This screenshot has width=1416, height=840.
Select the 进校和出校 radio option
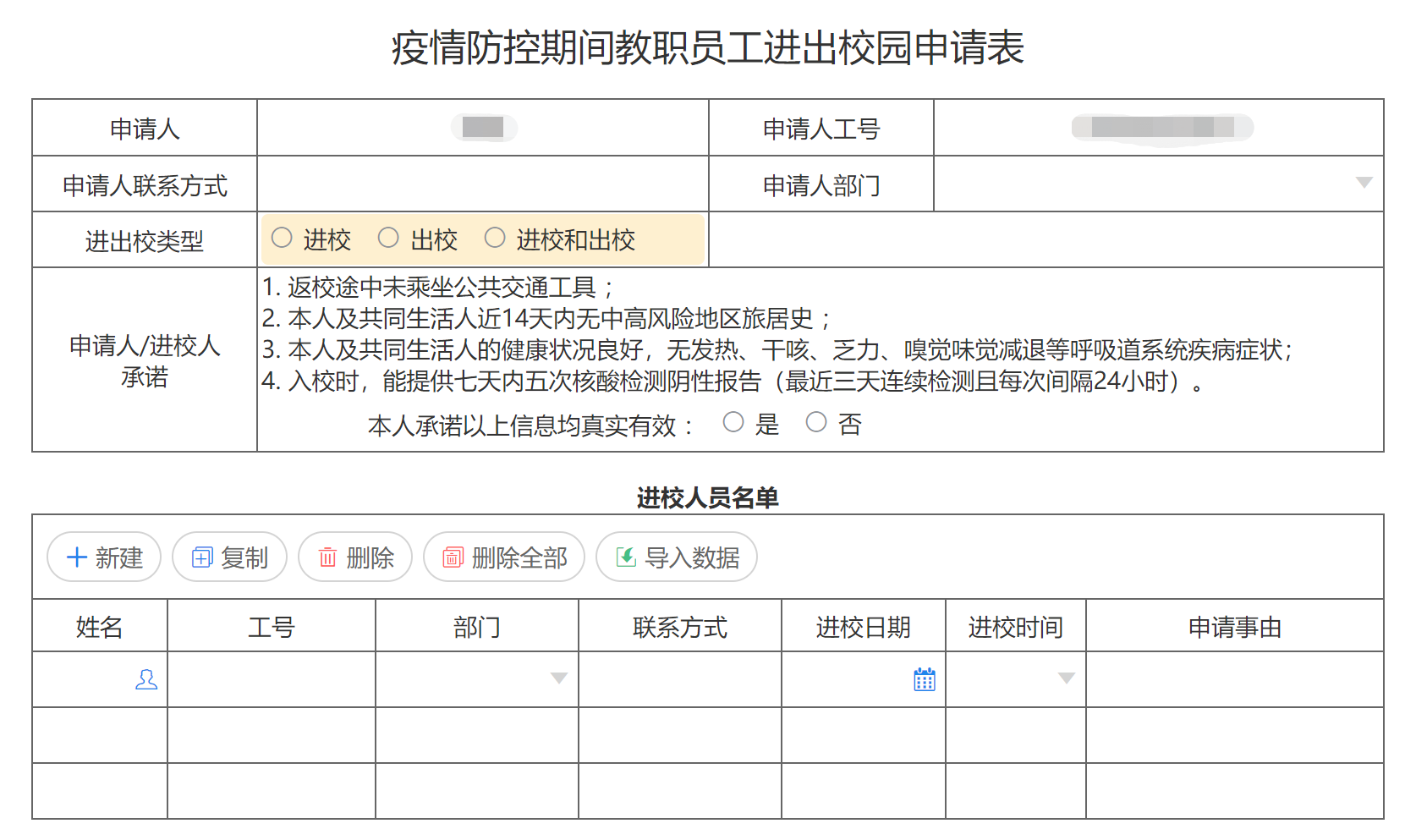pyautogui.click(x=495, y=239)
